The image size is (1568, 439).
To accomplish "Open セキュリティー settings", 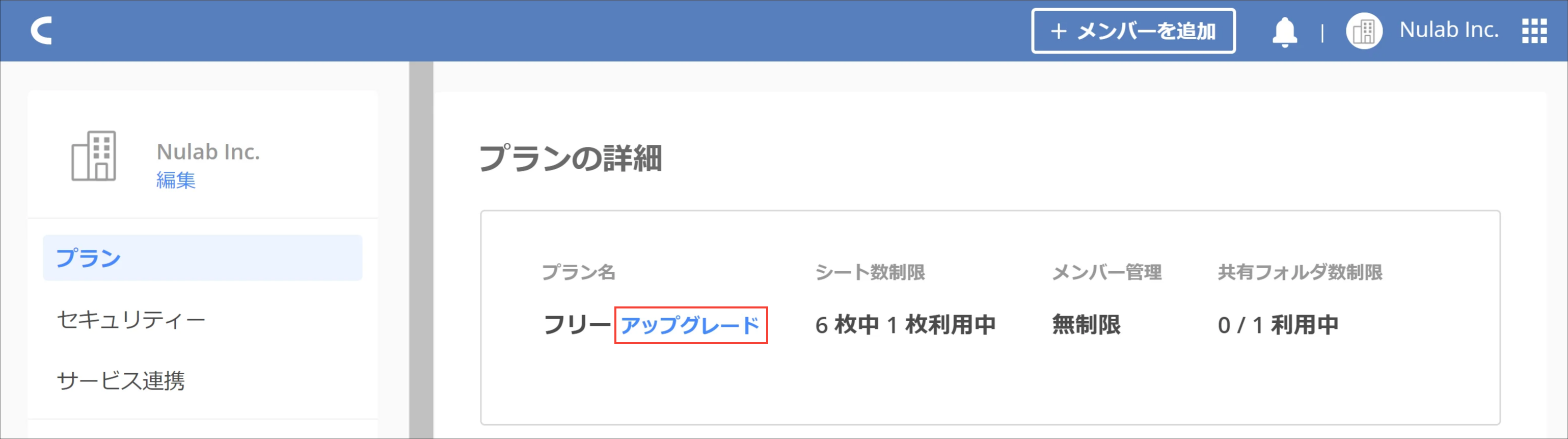I will coord(131,320).
